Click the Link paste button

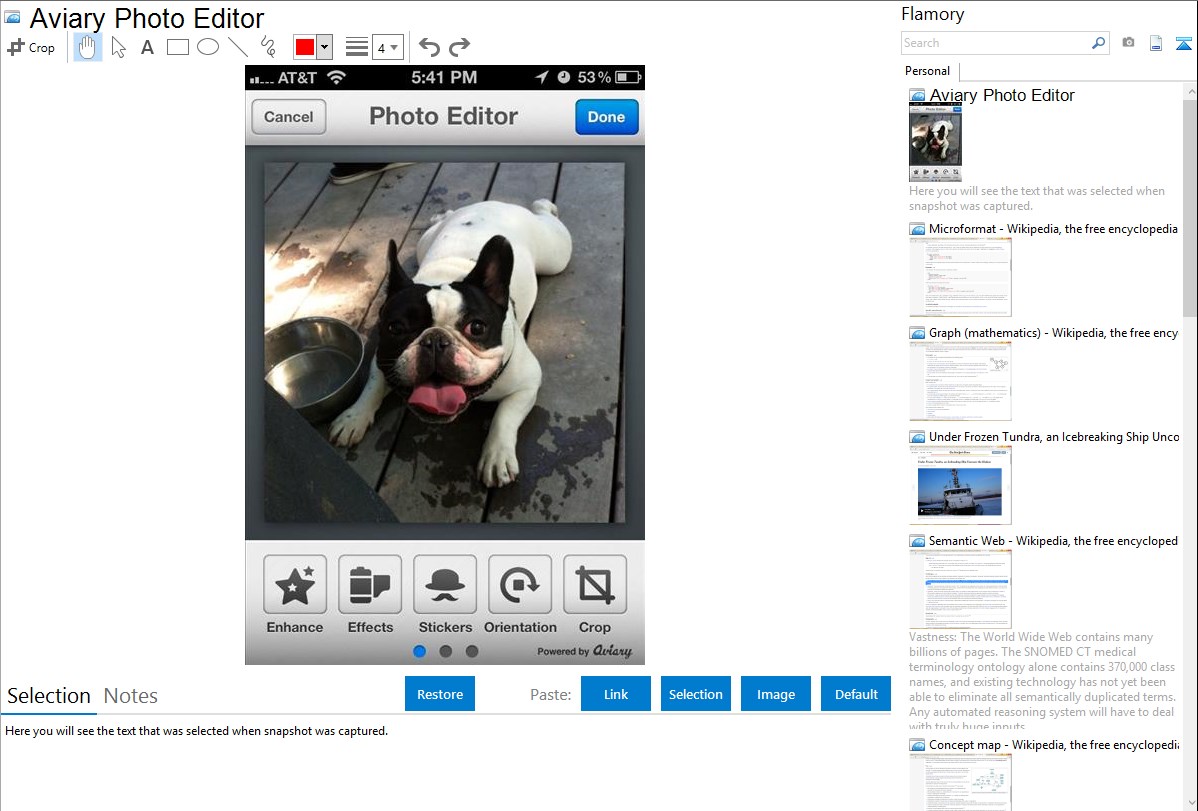point(616,694)
